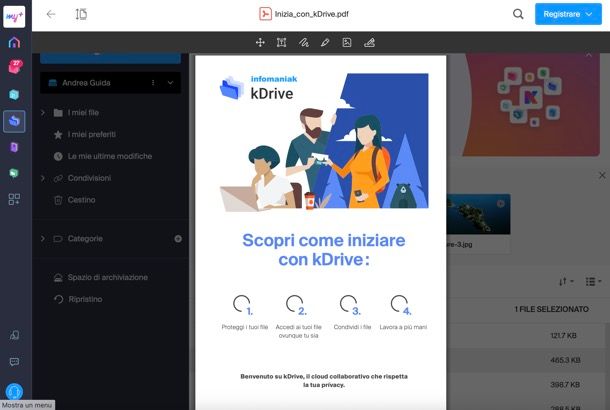610x410 pixels.
Task: Open the search magnifier icon
Action: 518,14
